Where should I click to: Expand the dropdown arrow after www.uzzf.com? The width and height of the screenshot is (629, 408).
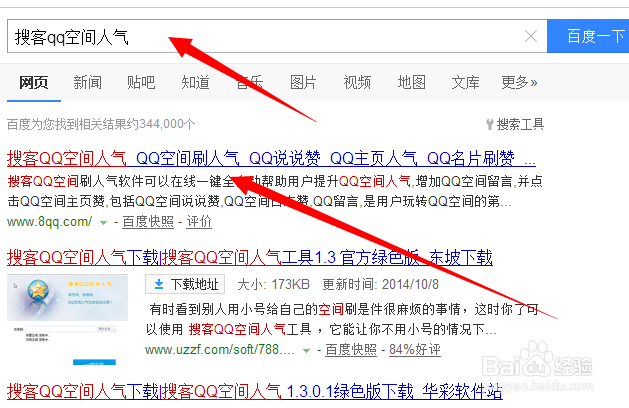(x=306, y=351)
